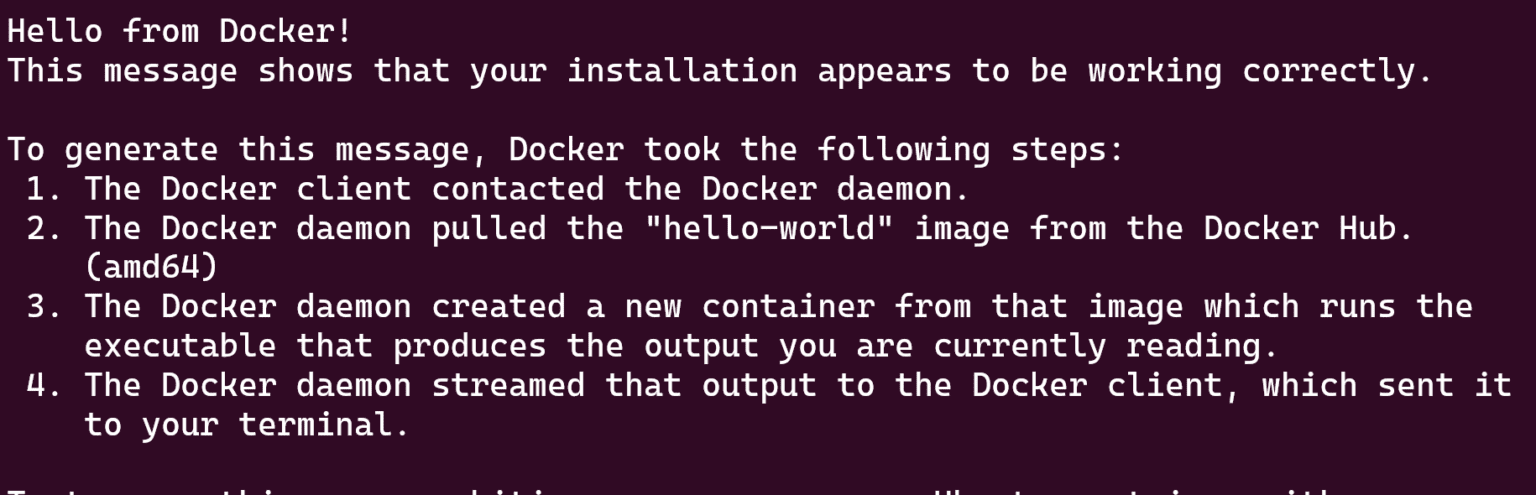Click the word "executable" in the output

click(x=180, y=346)
